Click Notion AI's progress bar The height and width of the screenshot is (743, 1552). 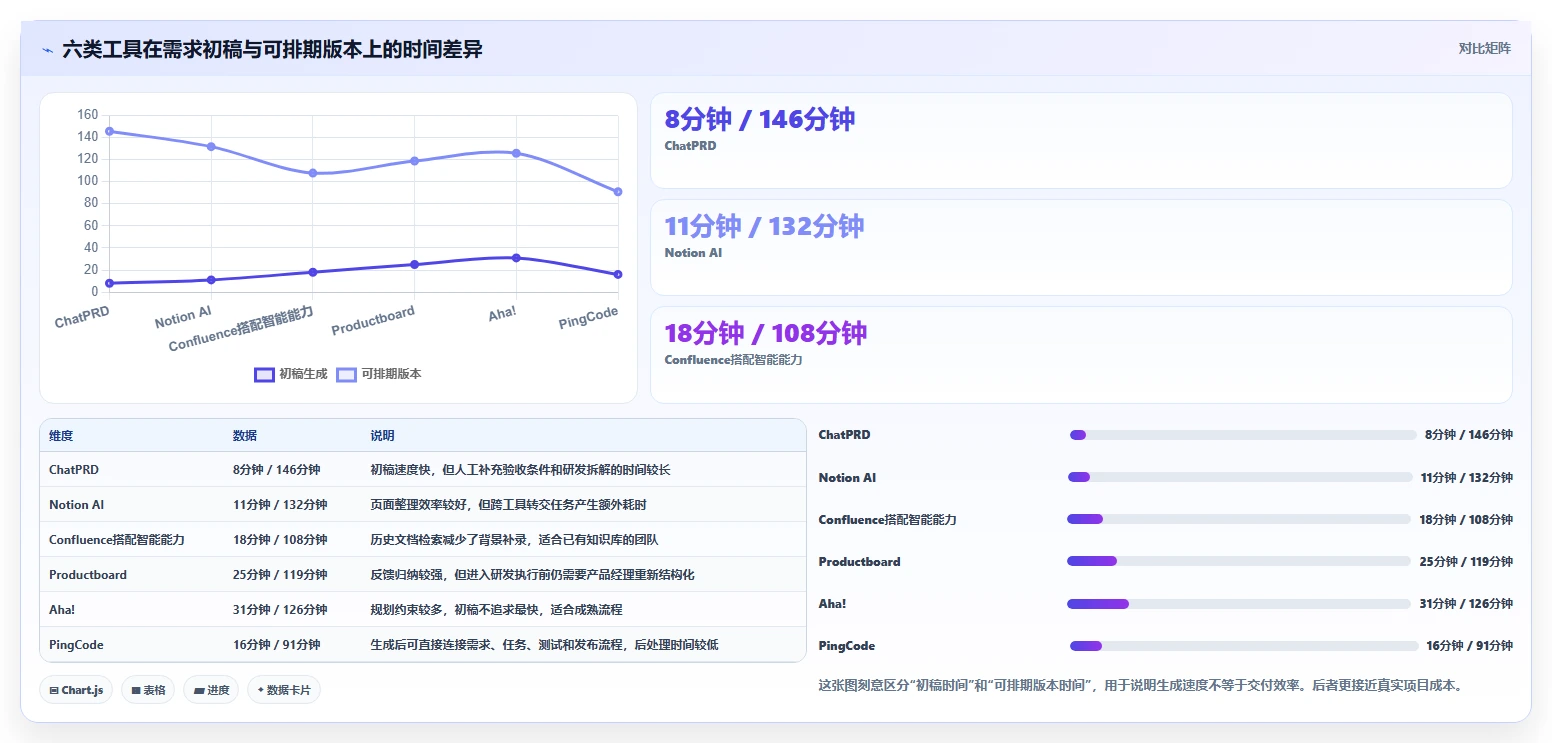pos(1241,477)
